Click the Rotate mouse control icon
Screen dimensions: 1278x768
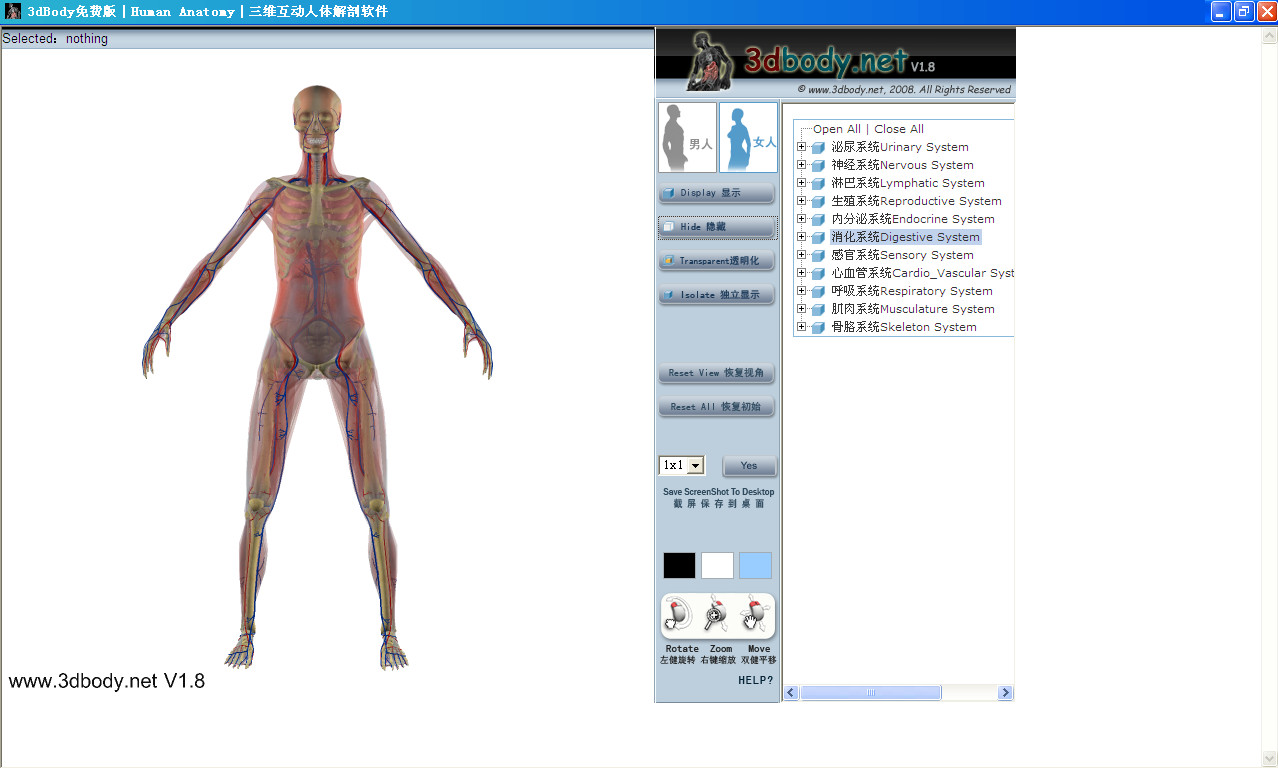[681, 615]
